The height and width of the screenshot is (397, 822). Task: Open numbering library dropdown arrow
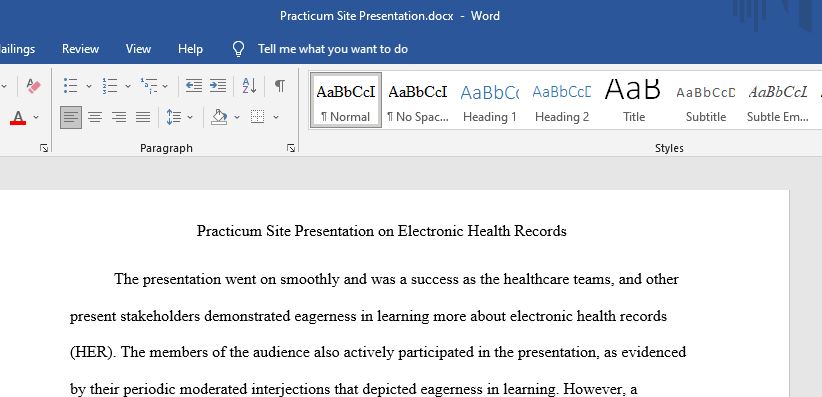(x=127, y=86)
